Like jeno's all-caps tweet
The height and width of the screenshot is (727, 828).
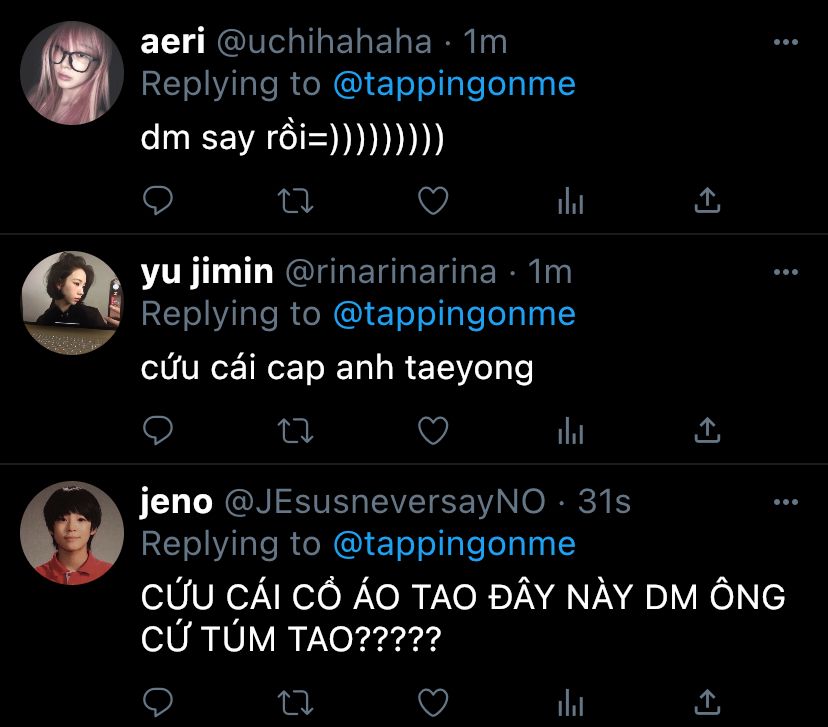(432, 699)
